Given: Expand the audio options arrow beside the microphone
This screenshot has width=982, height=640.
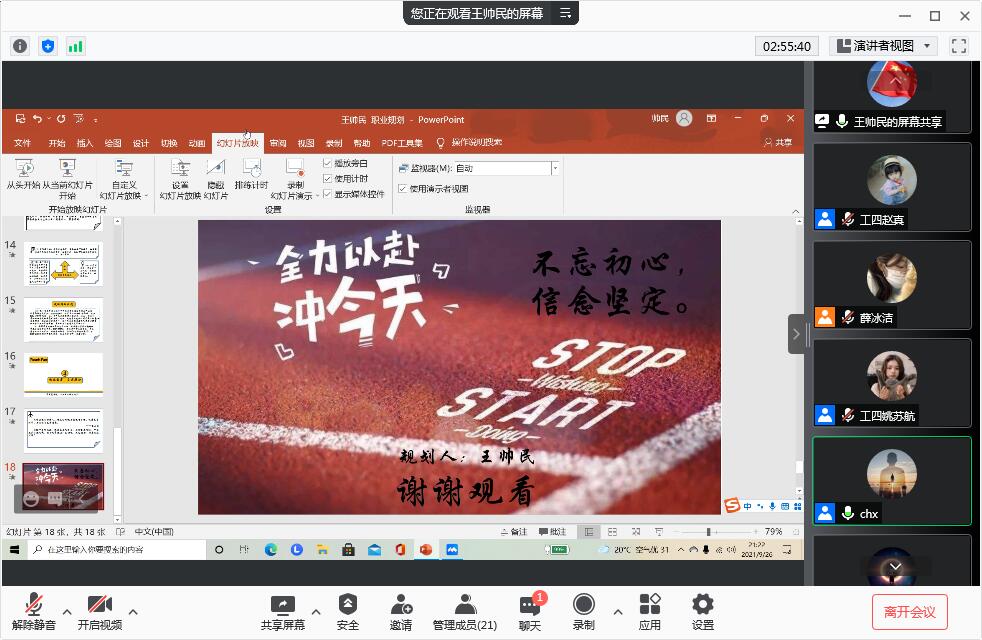Looking at the screenshot, I should click(x=67, y=611).
